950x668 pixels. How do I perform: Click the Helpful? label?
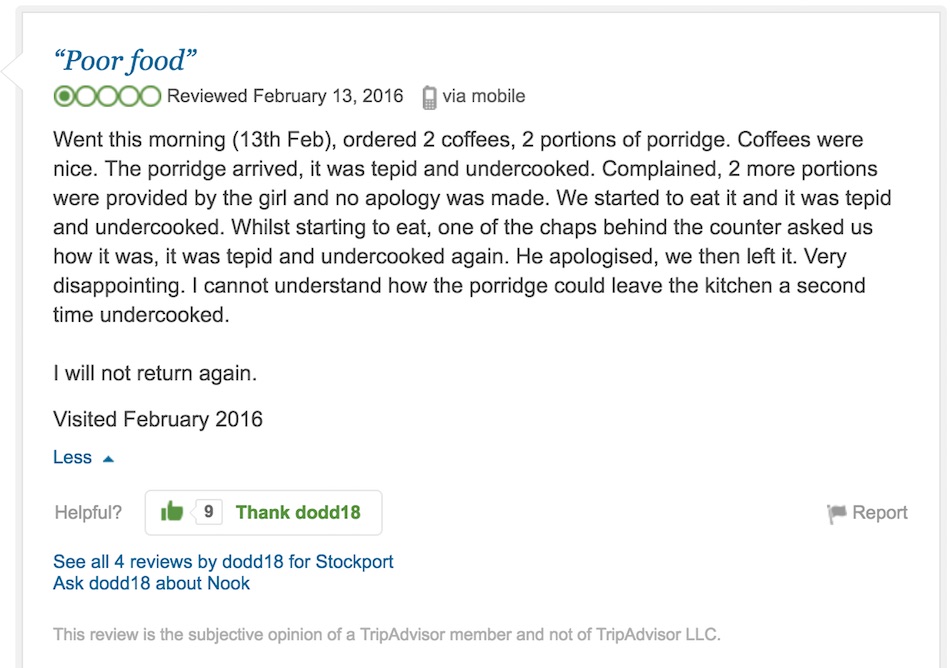[88, 512]
